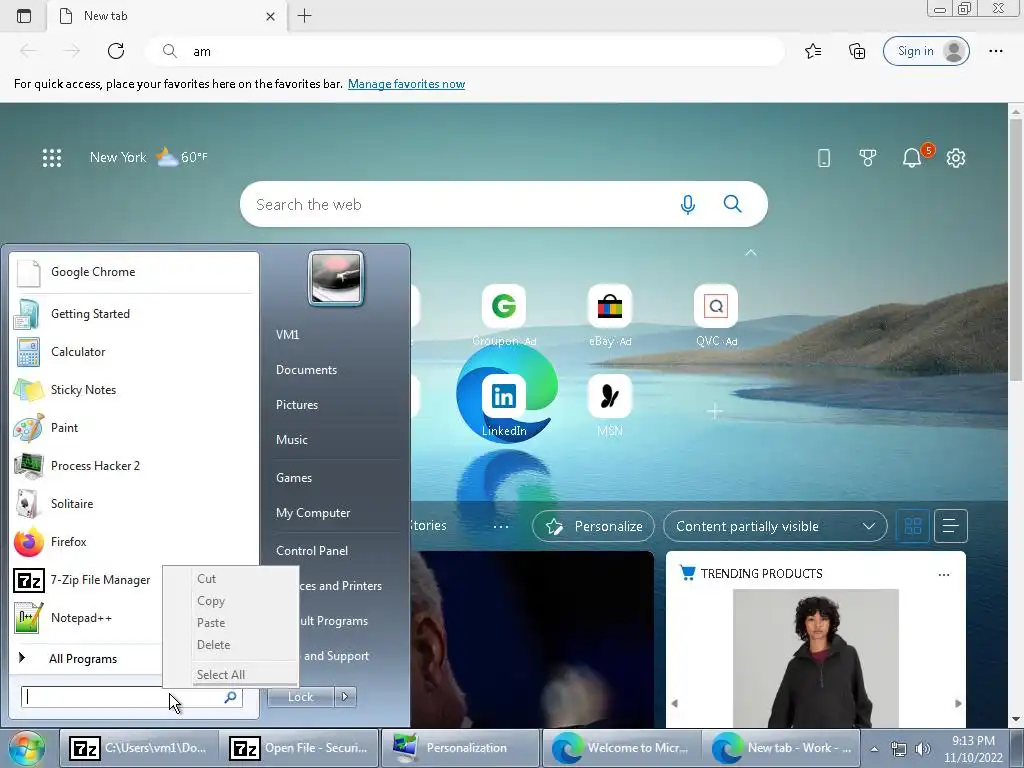Open the Rewards trophy icon
Viewport: 1024px width, 768px height.
868,157
